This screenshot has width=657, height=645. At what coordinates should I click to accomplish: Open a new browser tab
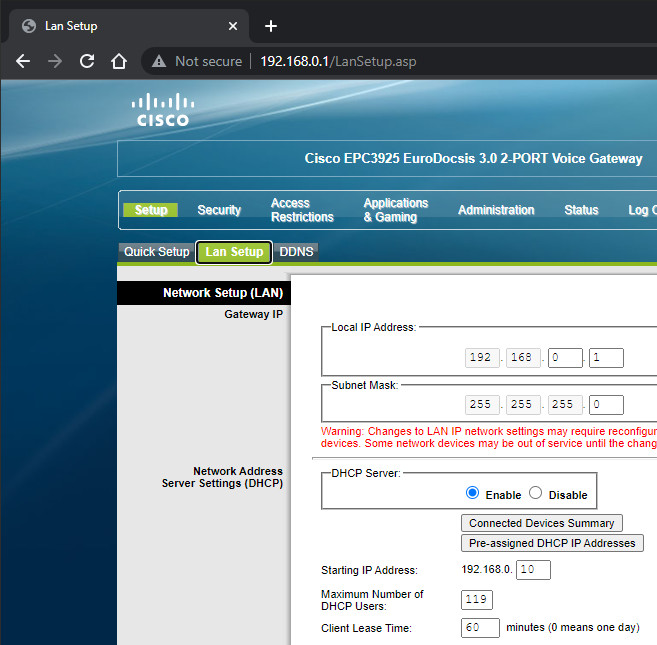(270, 26)
